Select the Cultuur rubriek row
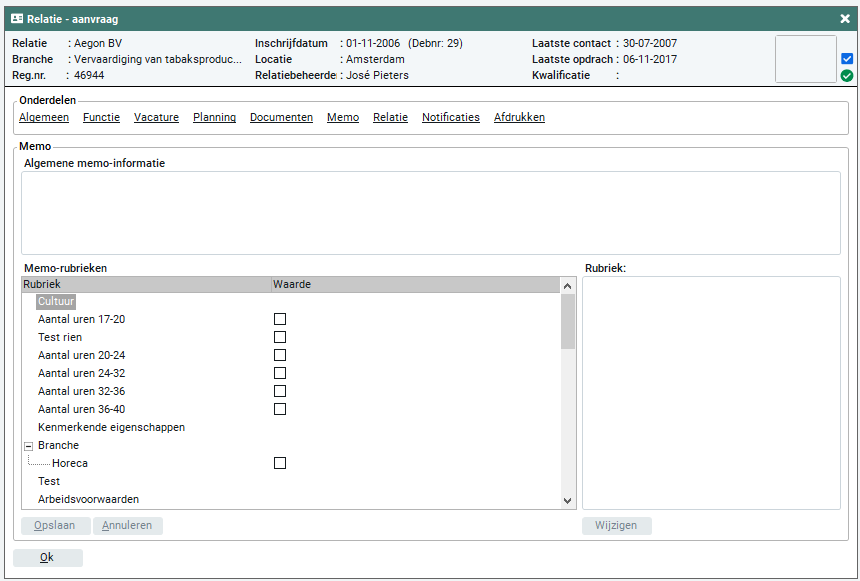Screen dimensions: 860x581 pos(56,301)
